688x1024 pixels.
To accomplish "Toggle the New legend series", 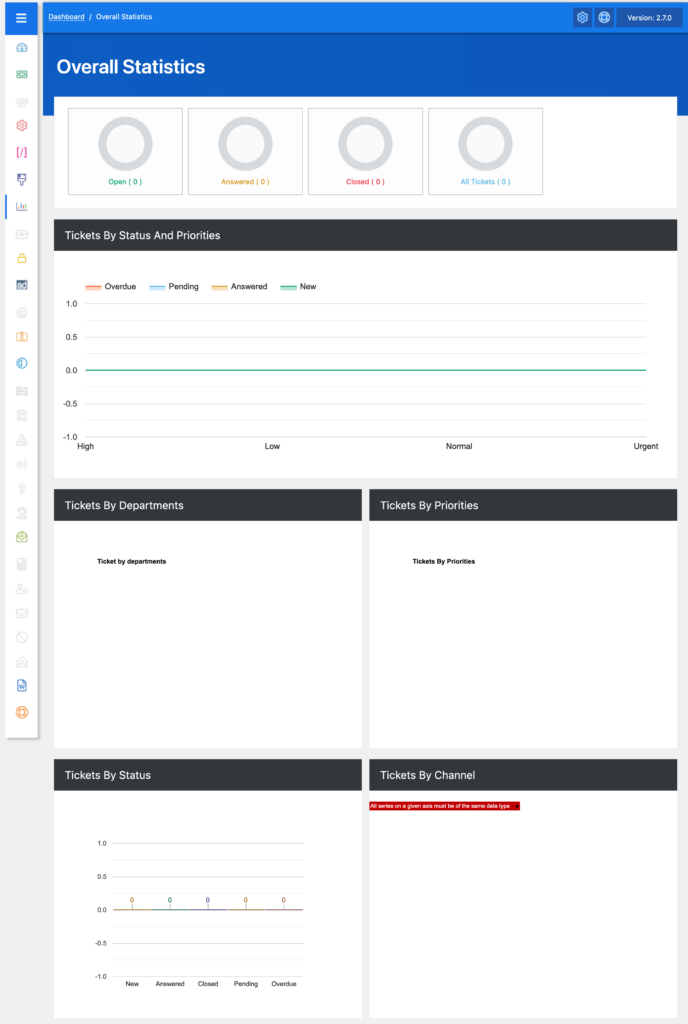I will click(x=298, y=287).
